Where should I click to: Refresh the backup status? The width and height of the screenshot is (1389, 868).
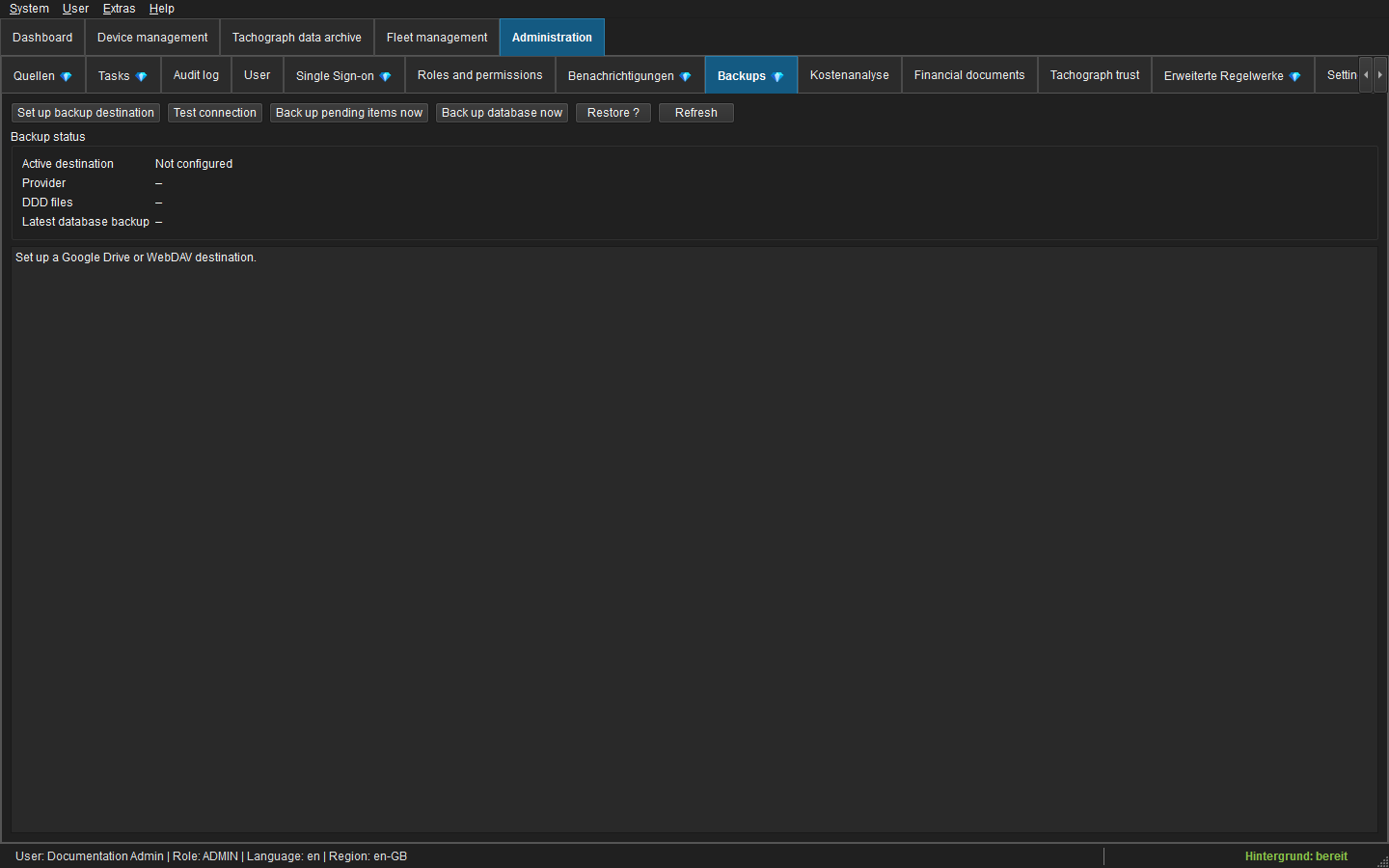point(696,113)
